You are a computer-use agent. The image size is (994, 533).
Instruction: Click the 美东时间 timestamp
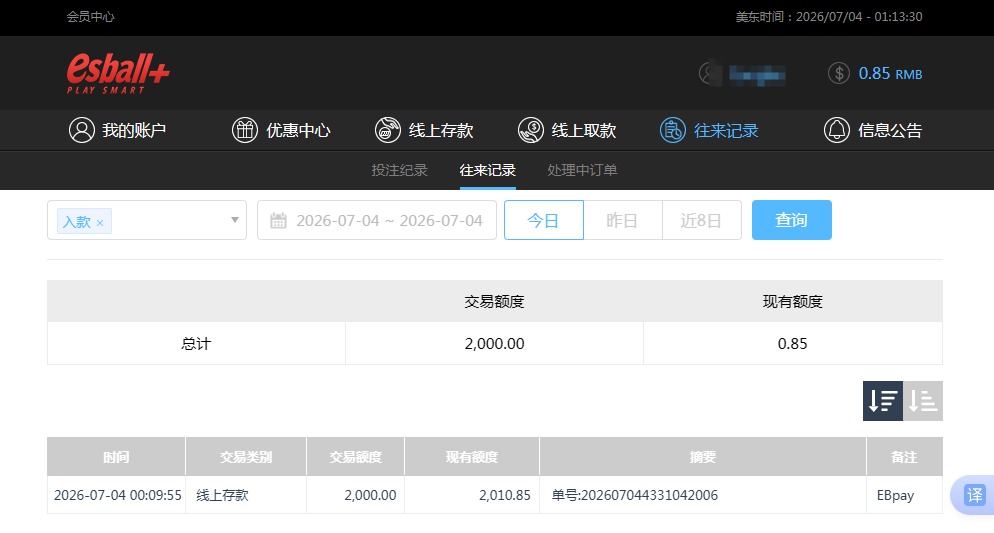[829, 16]
